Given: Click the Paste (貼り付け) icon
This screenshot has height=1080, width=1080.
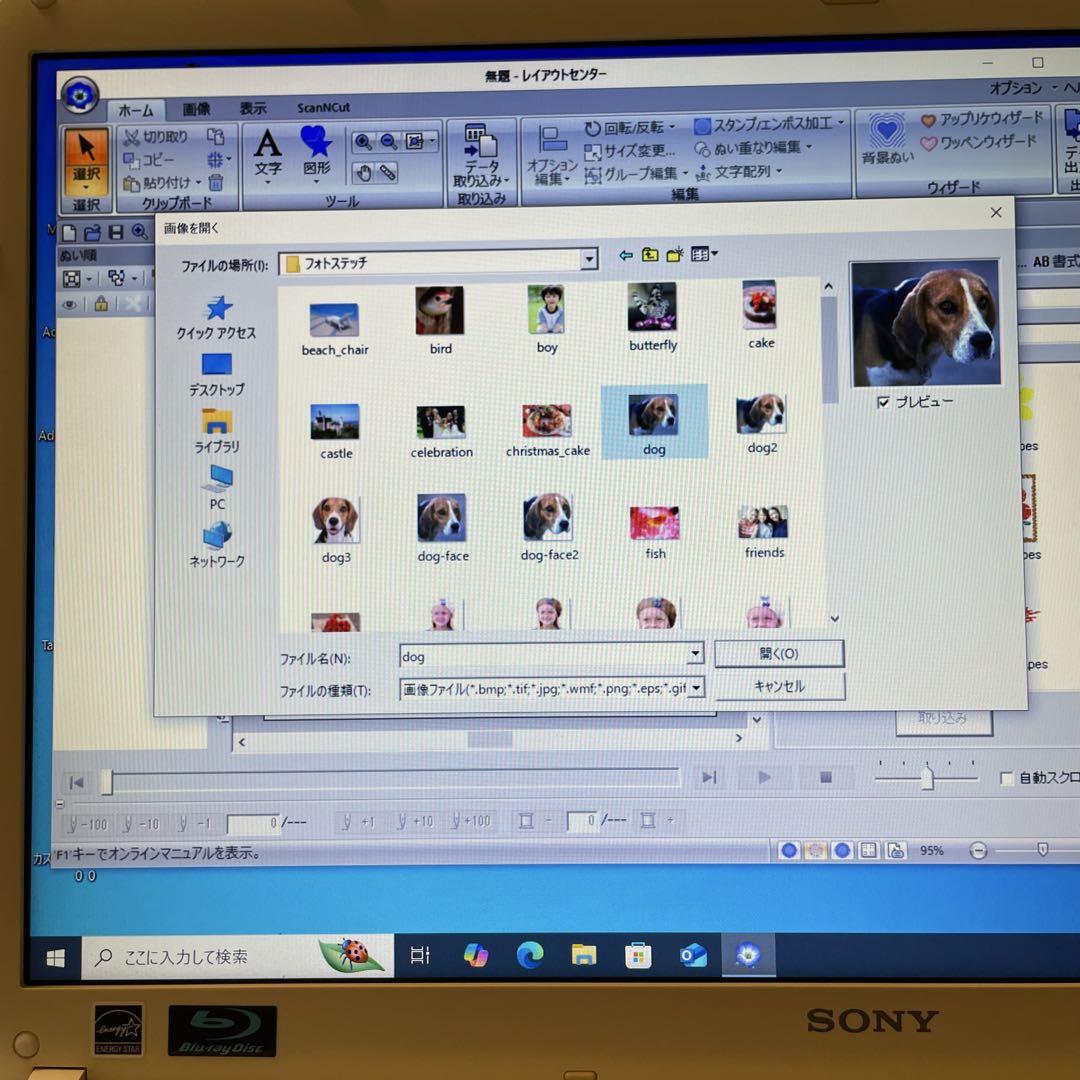Looking at the screenshot, I should pos(131,183).
